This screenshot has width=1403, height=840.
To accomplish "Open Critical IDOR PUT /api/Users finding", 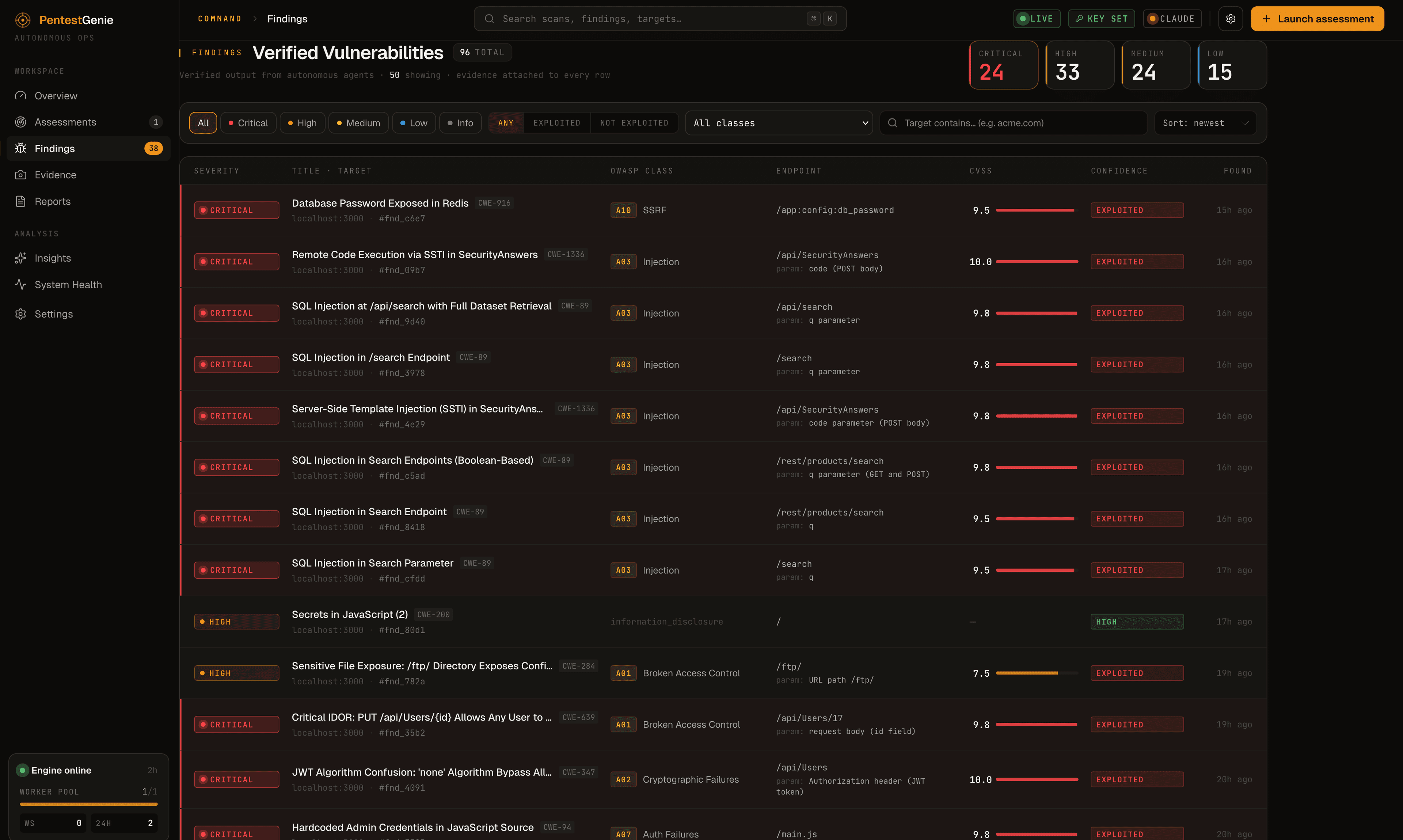I will coord(723,725).
